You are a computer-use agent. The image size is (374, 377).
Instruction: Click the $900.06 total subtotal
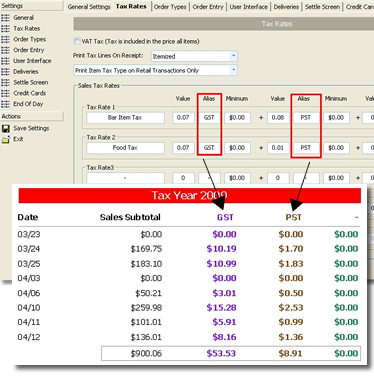(x=146, y=354)
